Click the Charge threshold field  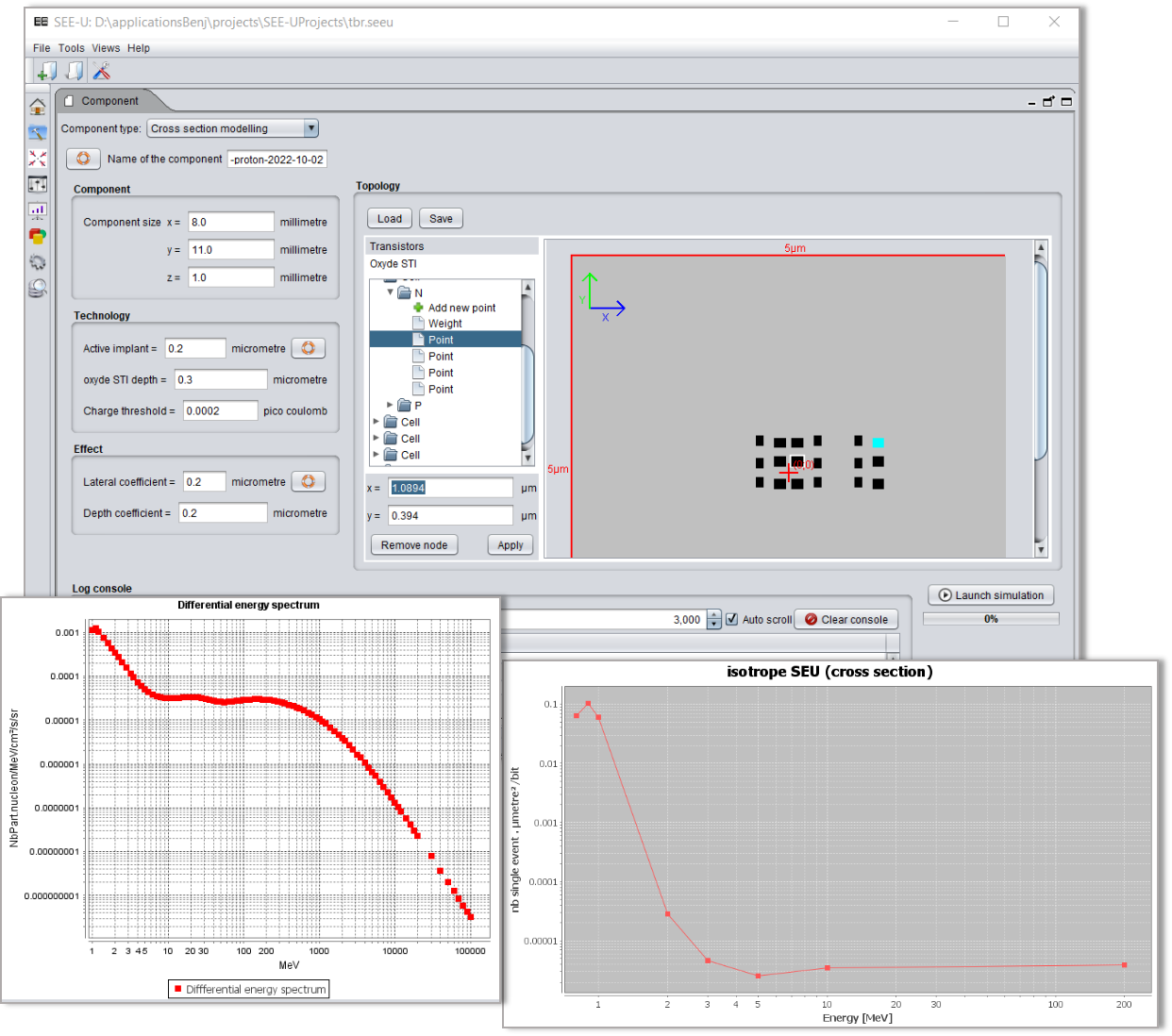pos(220,410)
